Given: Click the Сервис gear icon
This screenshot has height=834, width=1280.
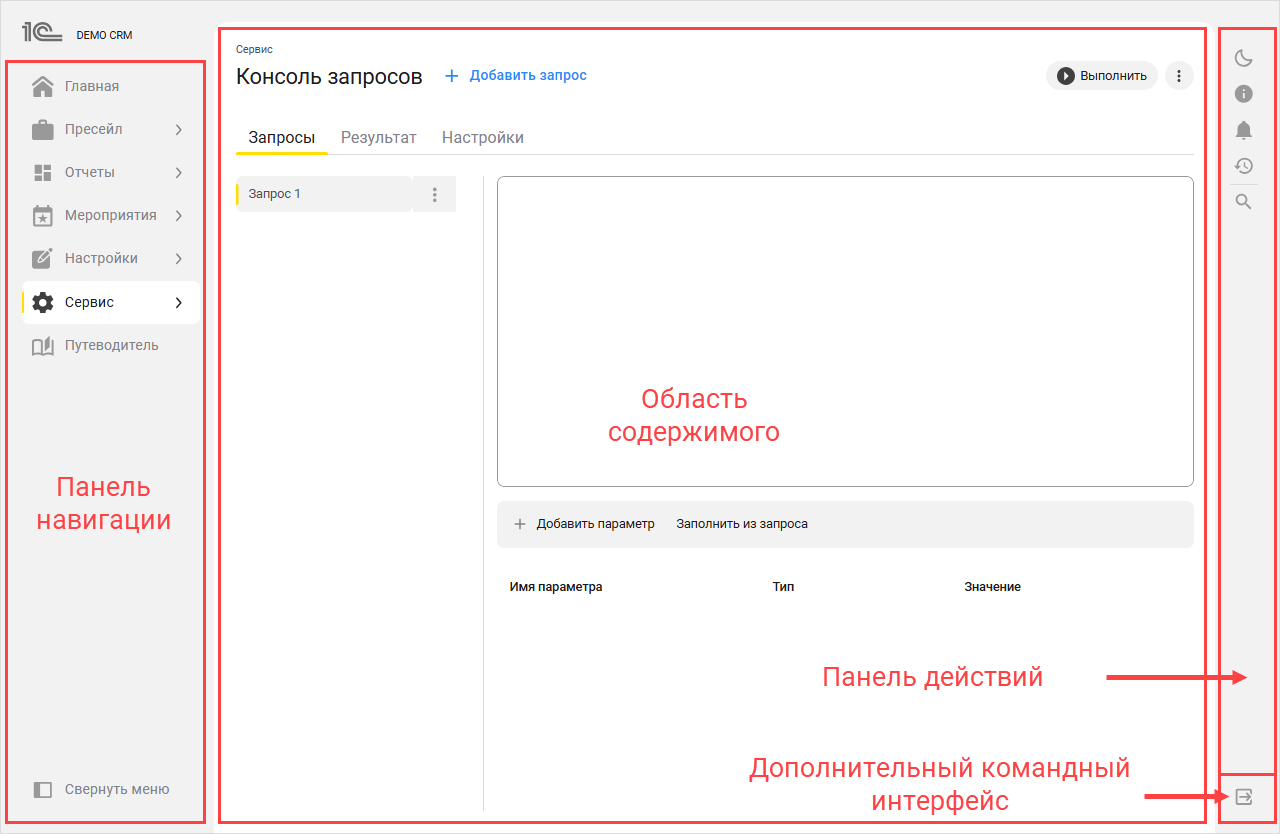Looking at the screenshot, I should coord(42,302).
